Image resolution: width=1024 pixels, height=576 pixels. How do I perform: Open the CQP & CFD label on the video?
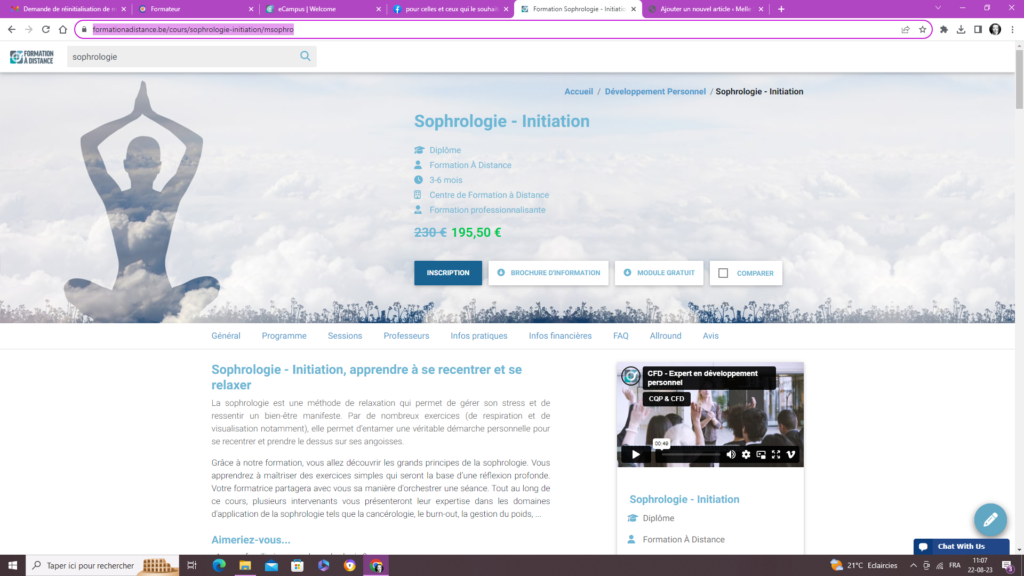coord(666,398)
